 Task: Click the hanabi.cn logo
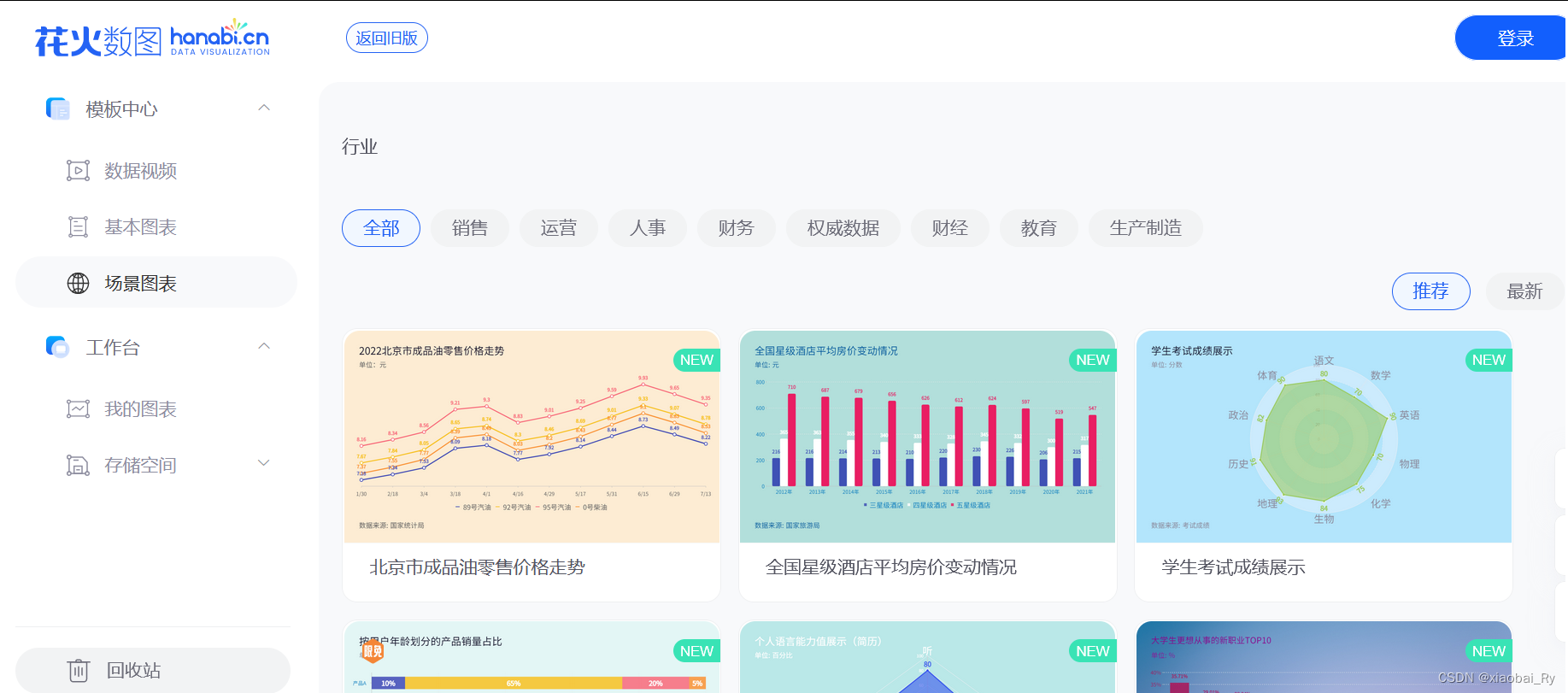(x=152, y=38)
